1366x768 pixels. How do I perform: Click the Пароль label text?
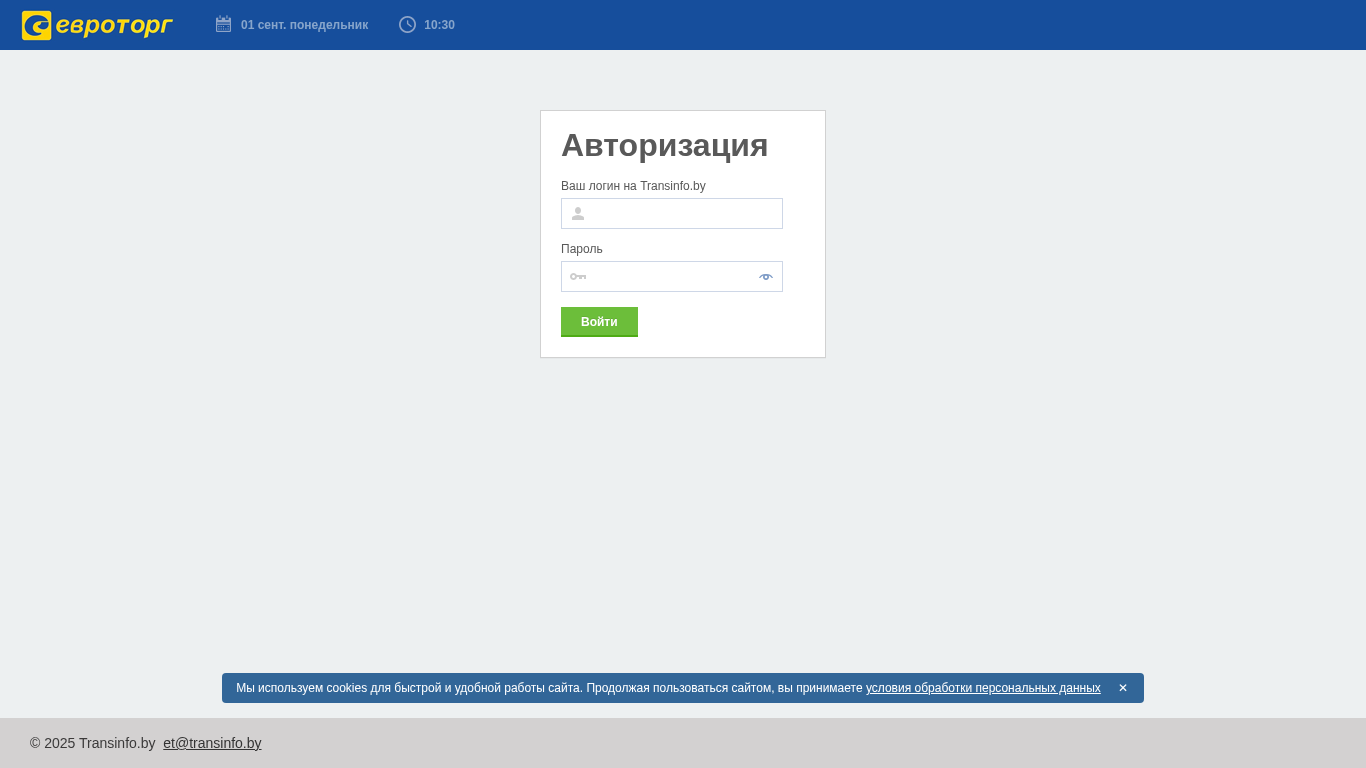point(582,249)
